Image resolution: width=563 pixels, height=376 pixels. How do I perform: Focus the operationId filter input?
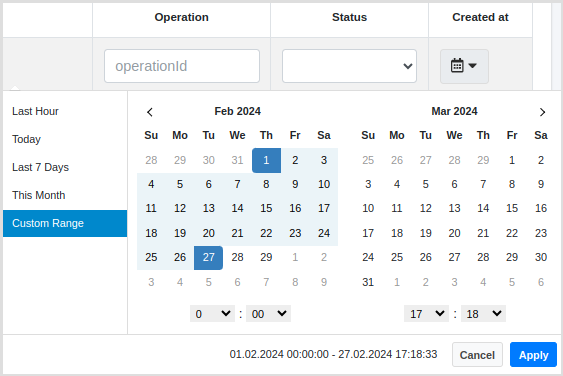click(182, 66)
